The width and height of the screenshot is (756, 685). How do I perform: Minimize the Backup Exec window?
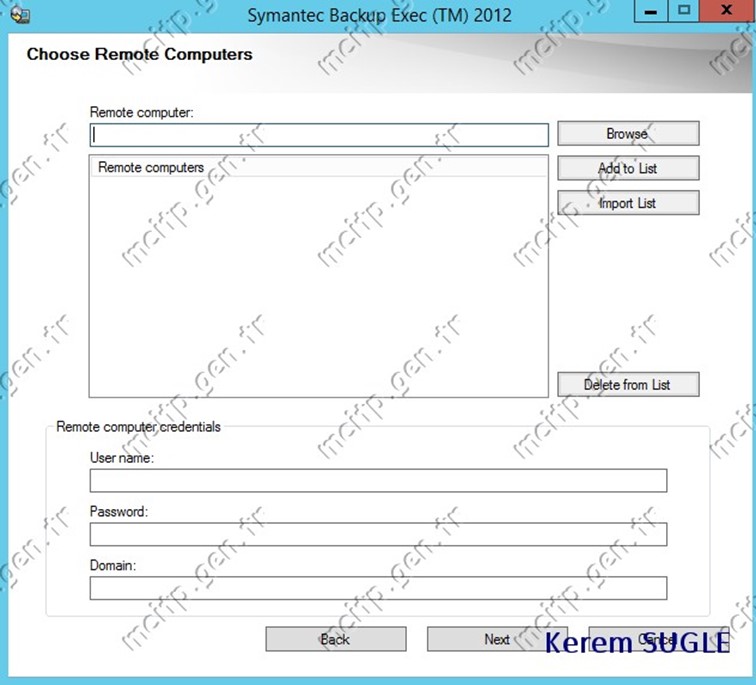651,11
